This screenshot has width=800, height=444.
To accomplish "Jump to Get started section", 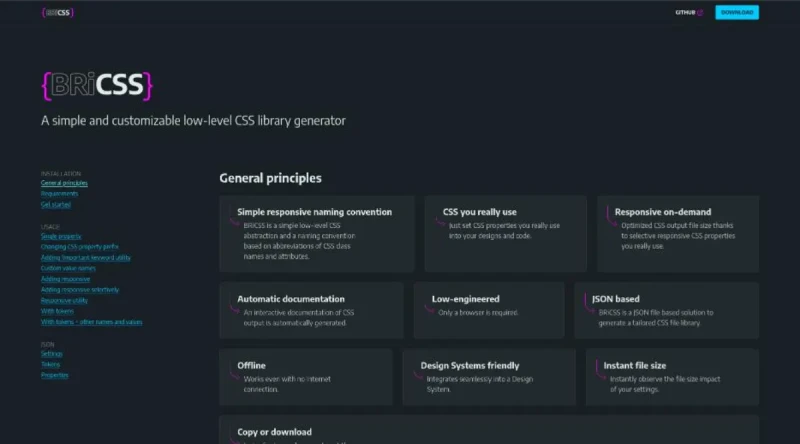I will 56,204.
